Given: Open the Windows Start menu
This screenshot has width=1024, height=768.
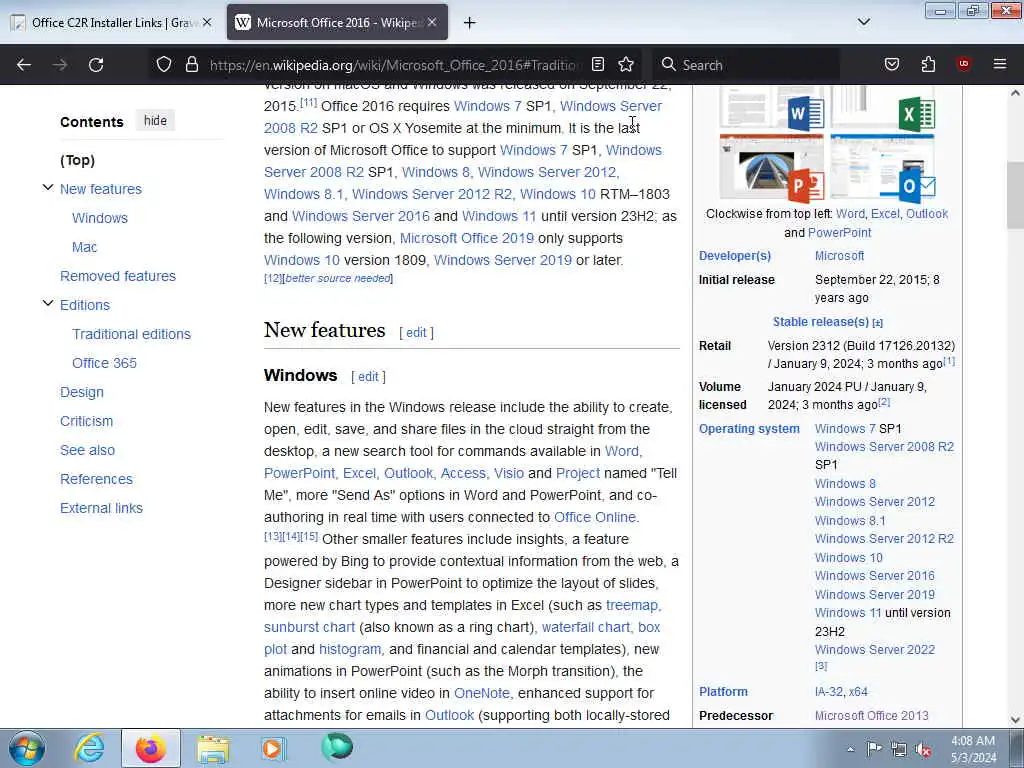Looking at the screenshot, I should 27,748.
